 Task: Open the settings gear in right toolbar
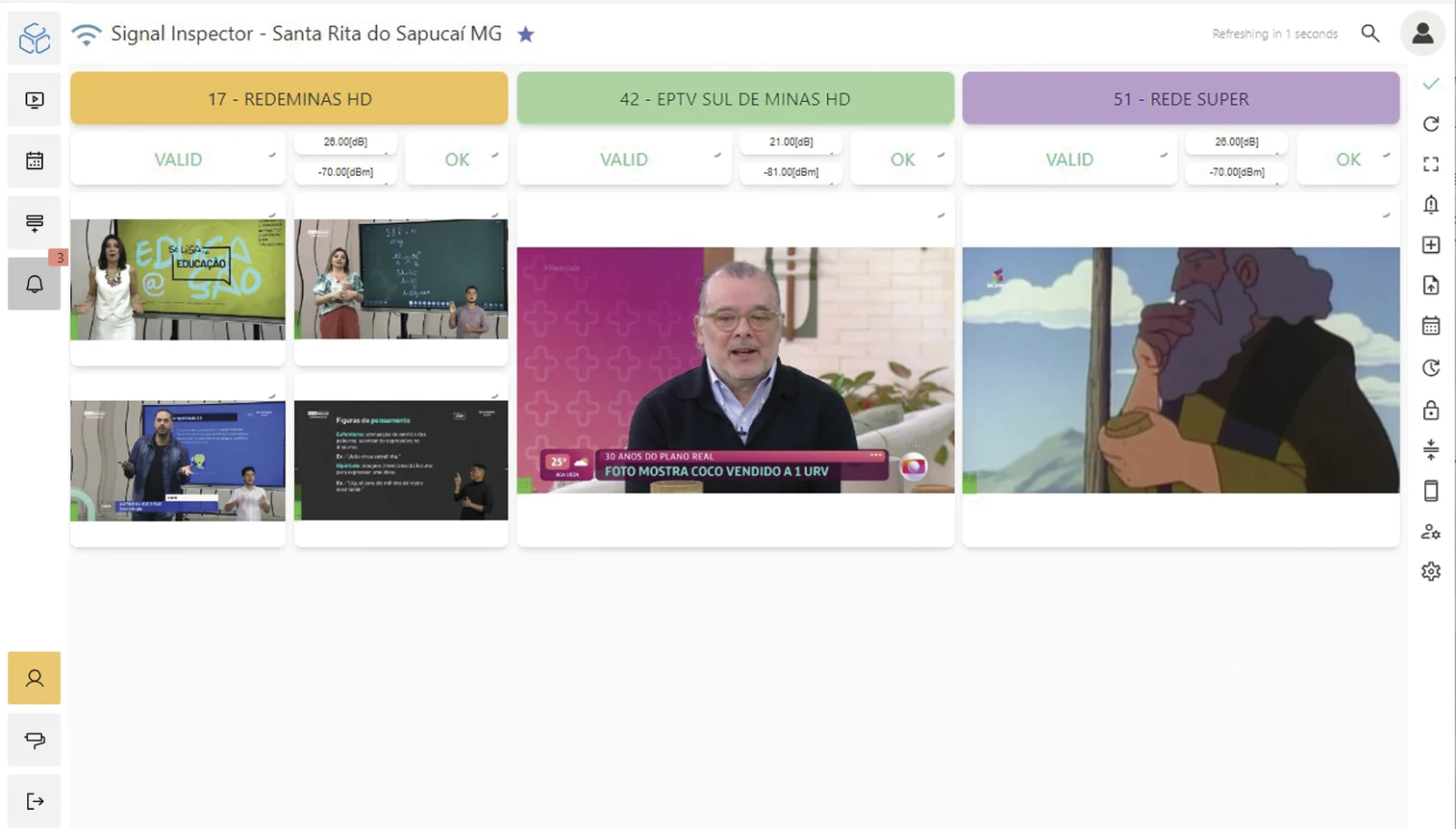(1431, 571)
